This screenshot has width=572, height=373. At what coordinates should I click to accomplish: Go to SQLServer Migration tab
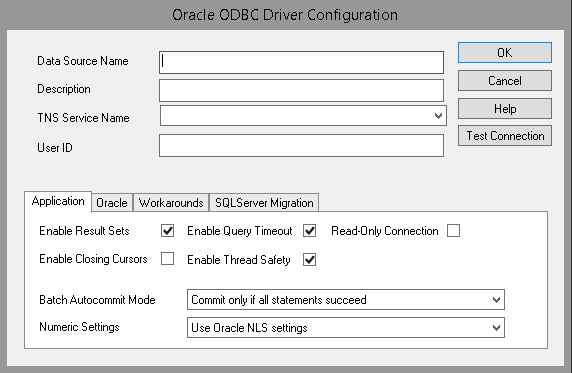click(x=264, y=203)
